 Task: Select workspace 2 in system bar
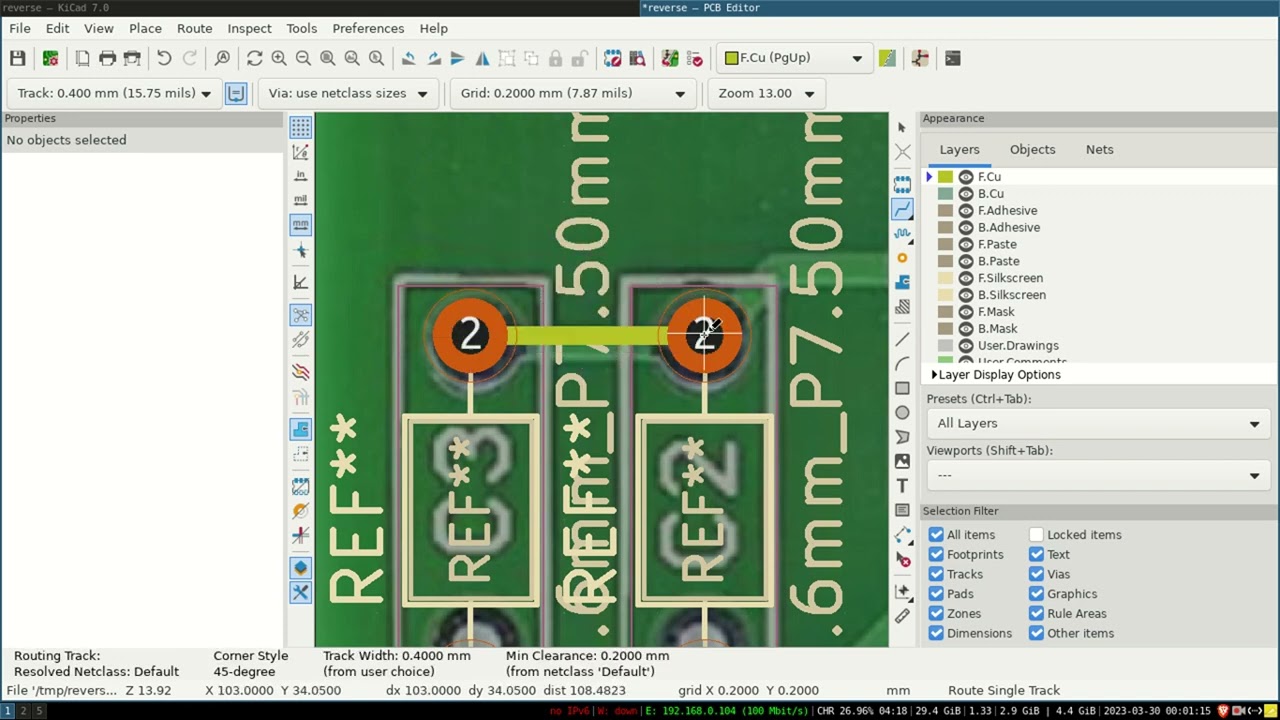point(23,711)
